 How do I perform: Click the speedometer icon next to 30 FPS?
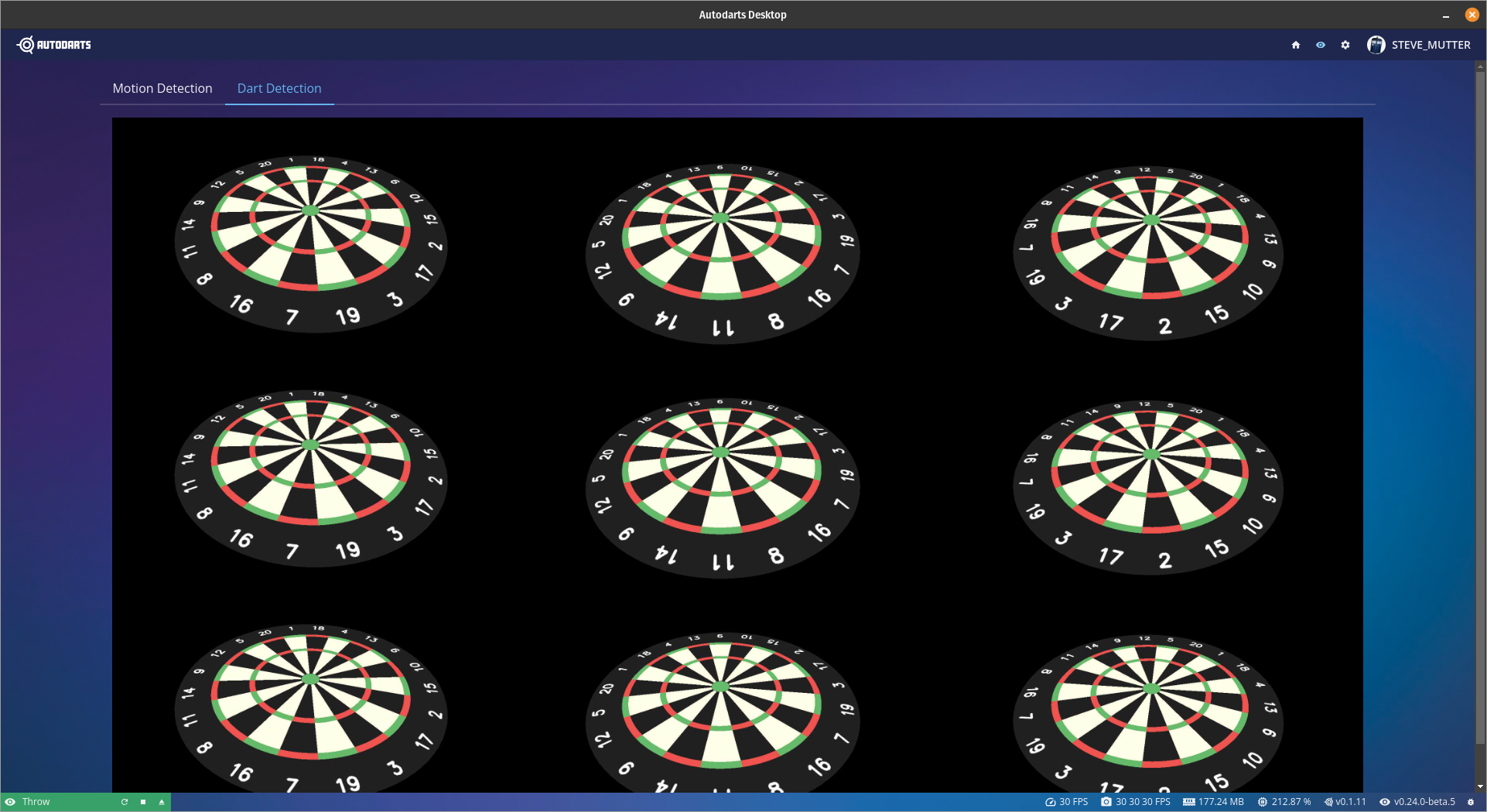pos(1050,802)
